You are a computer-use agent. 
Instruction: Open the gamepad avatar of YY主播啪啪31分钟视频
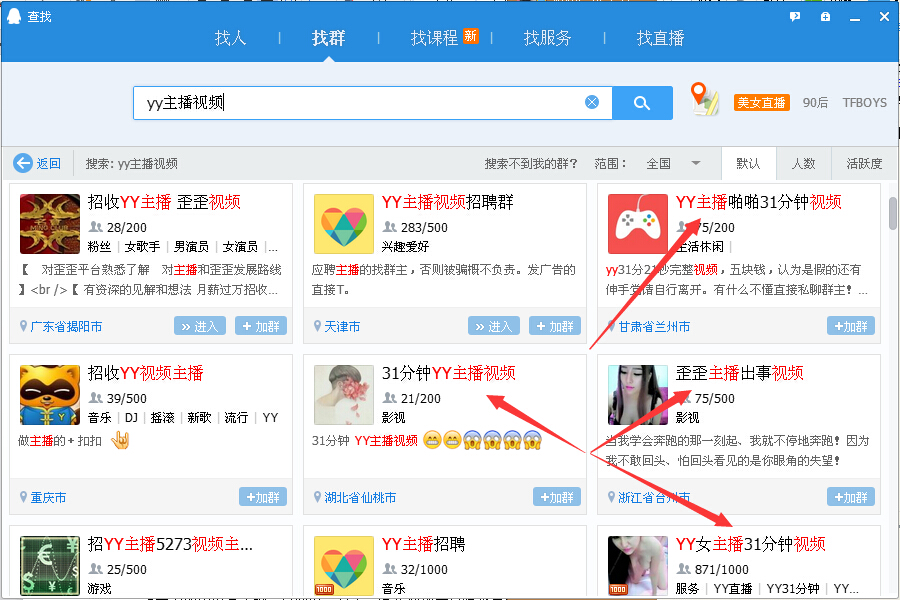pyautogui.click(x=638, y=224)
